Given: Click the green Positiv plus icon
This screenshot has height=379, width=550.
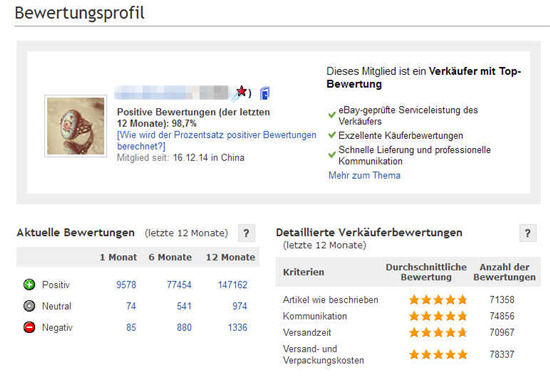Looking at the screenshot, I should [x=29, y=284].
